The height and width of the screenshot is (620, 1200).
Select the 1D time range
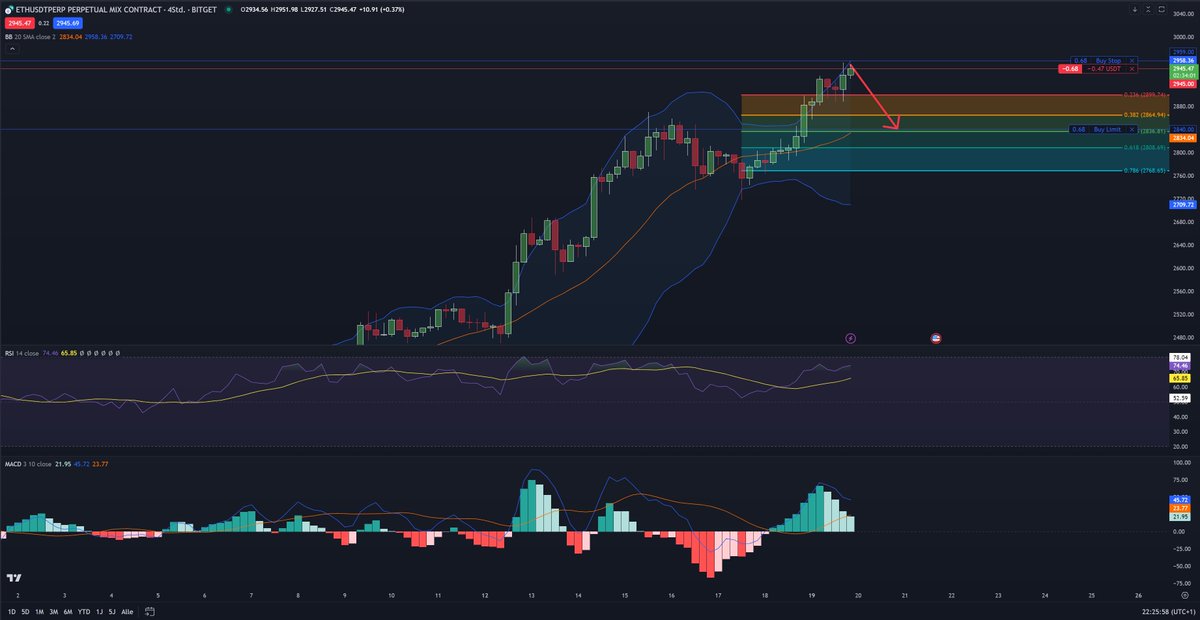[11, 611]
